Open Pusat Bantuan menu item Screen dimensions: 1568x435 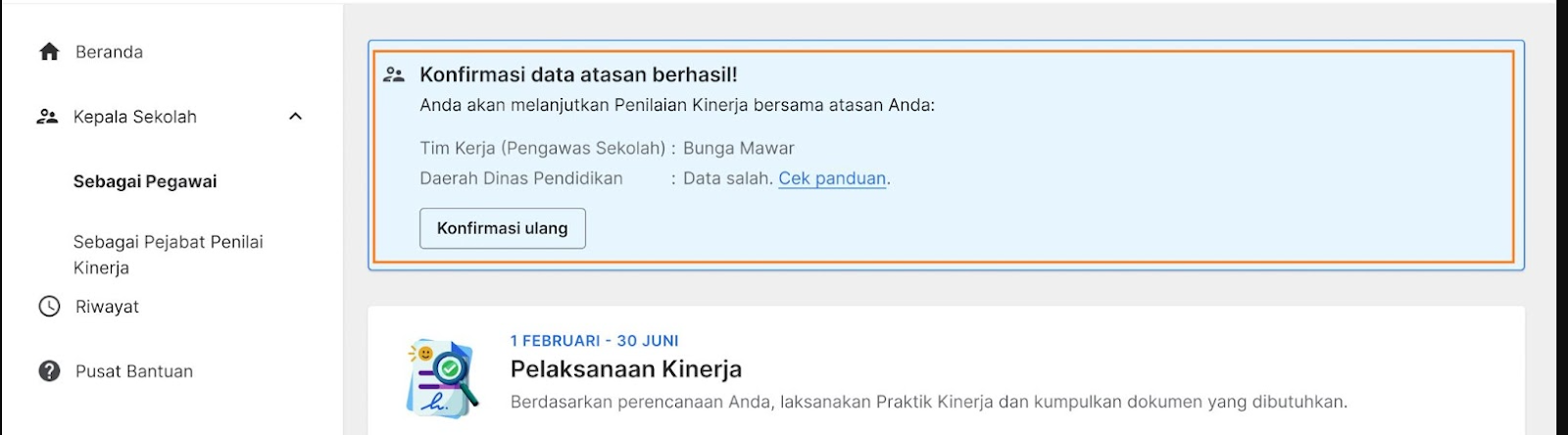pyautogui.click(x=134, y=371)
